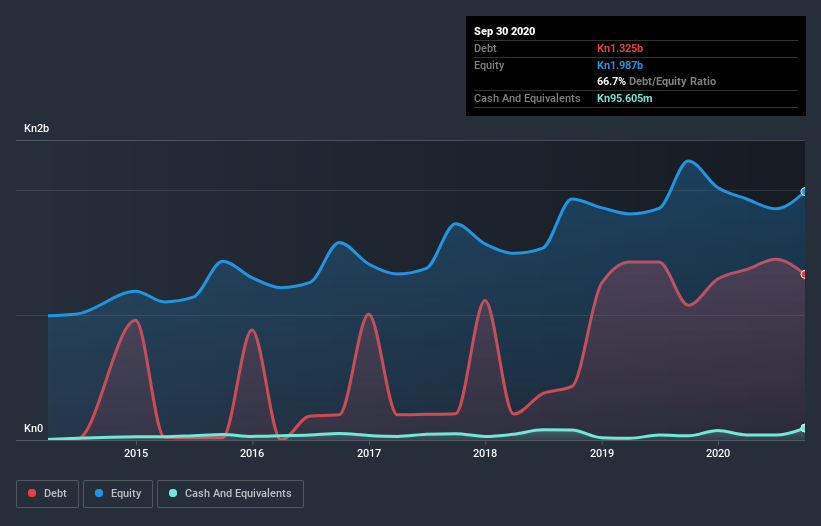Click the 2019 x-axis label

coord(602,453)
